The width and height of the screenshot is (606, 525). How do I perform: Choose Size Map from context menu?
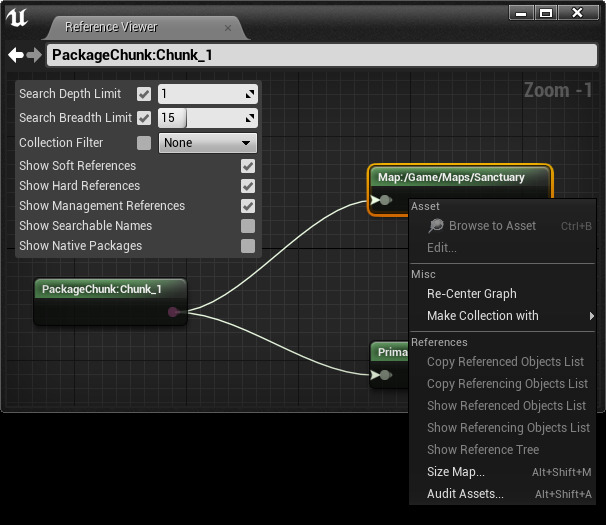click(456, 472)
